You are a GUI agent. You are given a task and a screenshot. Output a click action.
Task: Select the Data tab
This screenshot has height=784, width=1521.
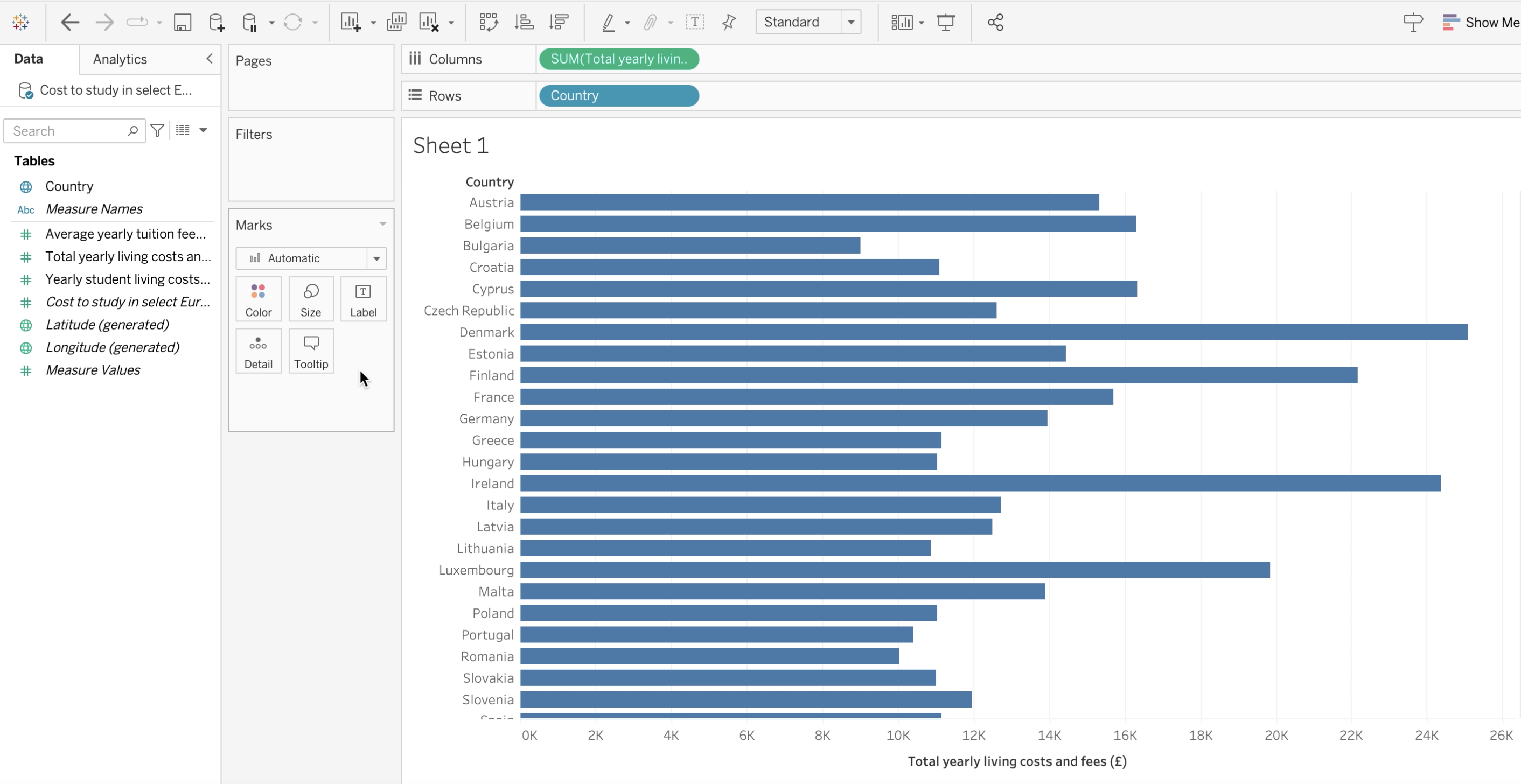pos(29,59)
